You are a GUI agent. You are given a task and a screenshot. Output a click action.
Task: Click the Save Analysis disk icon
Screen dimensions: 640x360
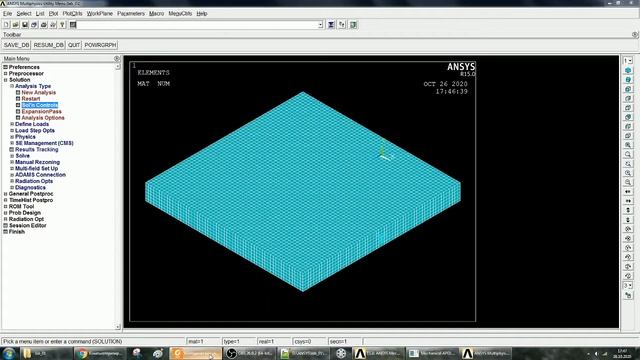tap(25, 25)
